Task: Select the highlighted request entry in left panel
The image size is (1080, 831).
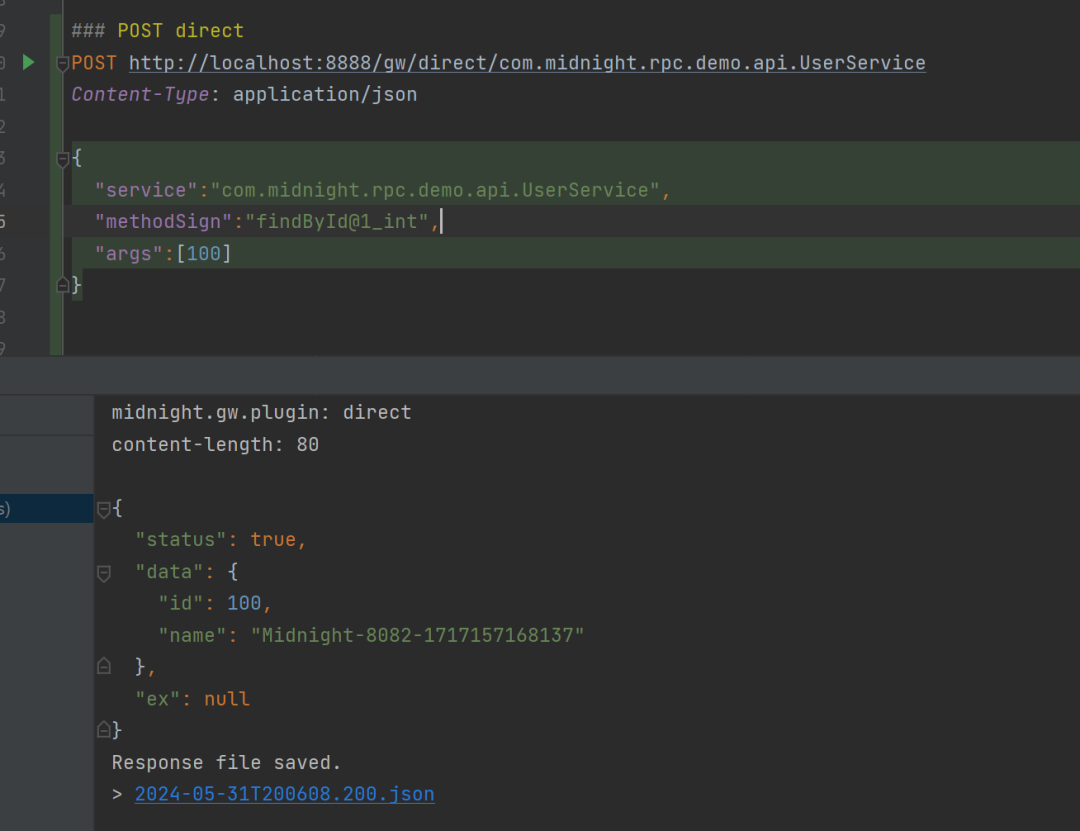Action: click(x=46, y=509)
